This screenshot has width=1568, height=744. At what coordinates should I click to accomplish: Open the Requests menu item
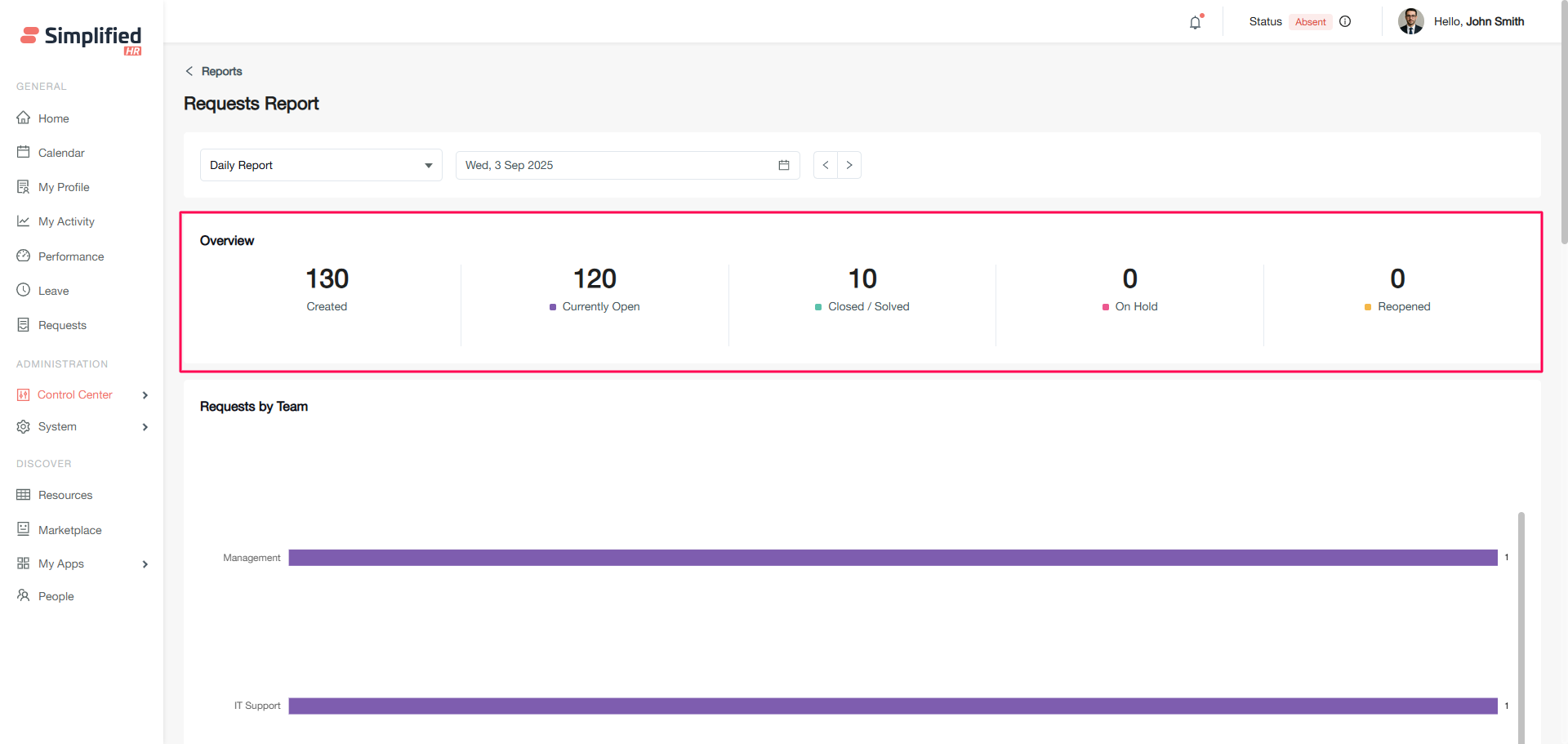[x=62, y=325]
